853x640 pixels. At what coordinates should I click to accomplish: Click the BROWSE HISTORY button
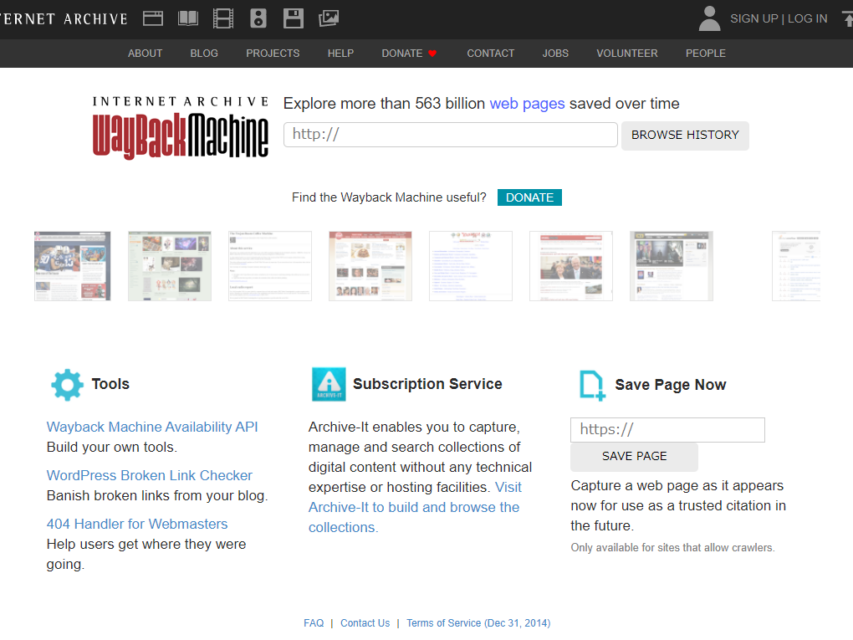tap(685, 135)
